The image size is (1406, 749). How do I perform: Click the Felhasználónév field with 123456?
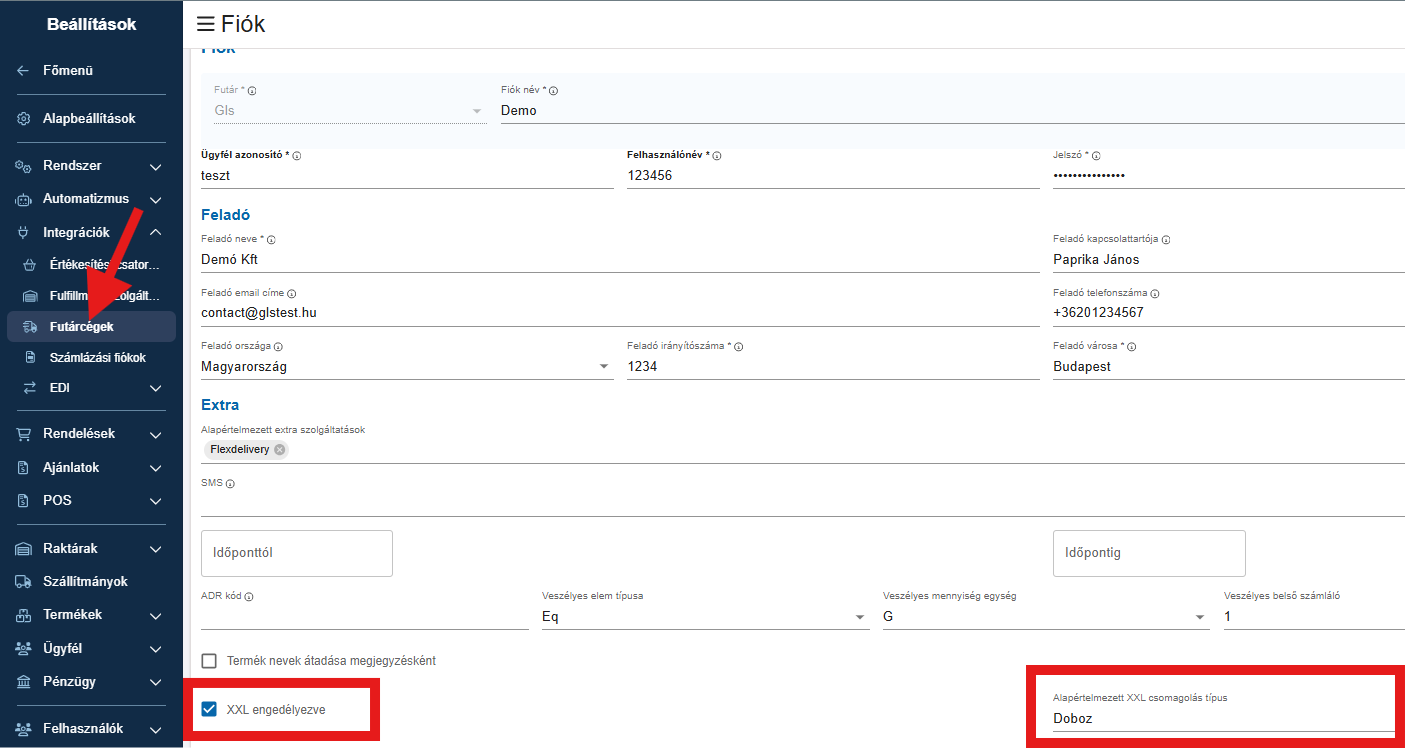click(833, 175)
